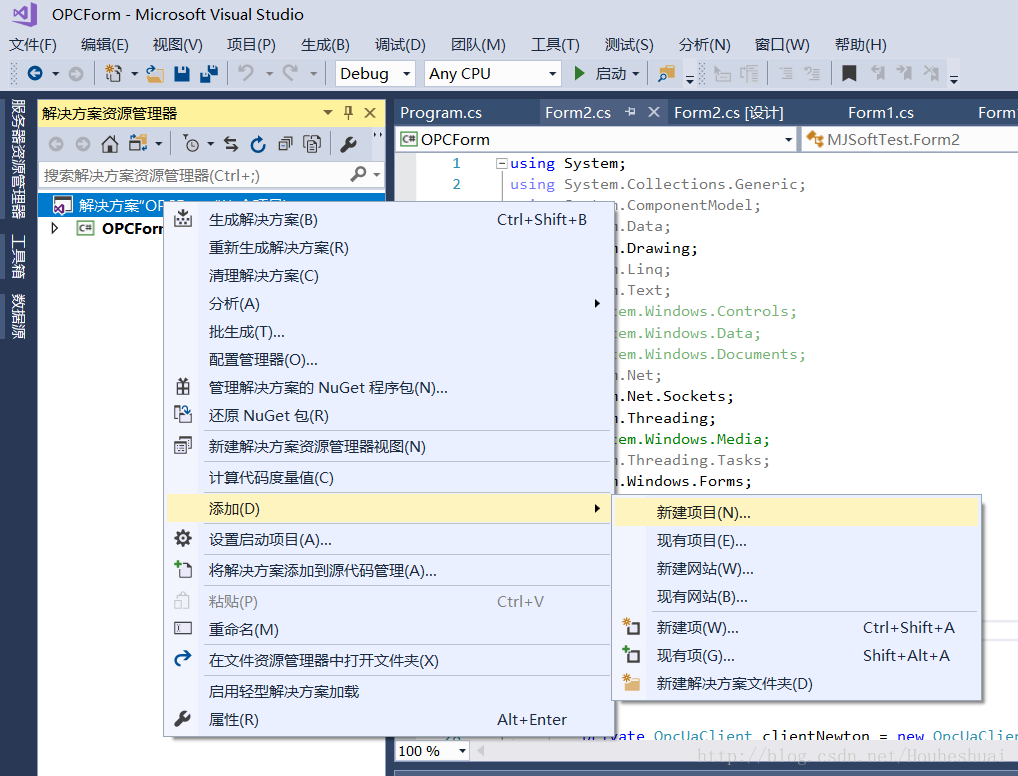Click the pin icon on Form2.cs tab
The image size is (1018, 776).
[x=630, y=112]
